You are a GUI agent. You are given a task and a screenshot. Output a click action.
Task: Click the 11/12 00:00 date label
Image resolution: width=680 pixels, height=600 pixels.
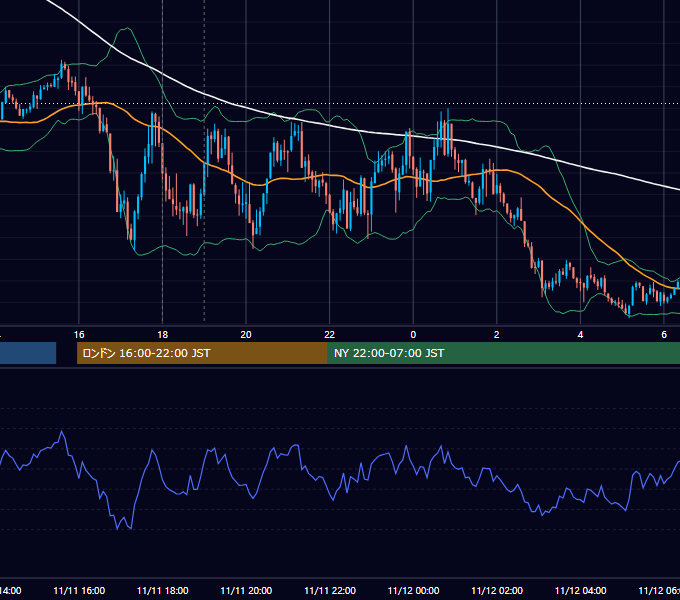coord(413,590)
